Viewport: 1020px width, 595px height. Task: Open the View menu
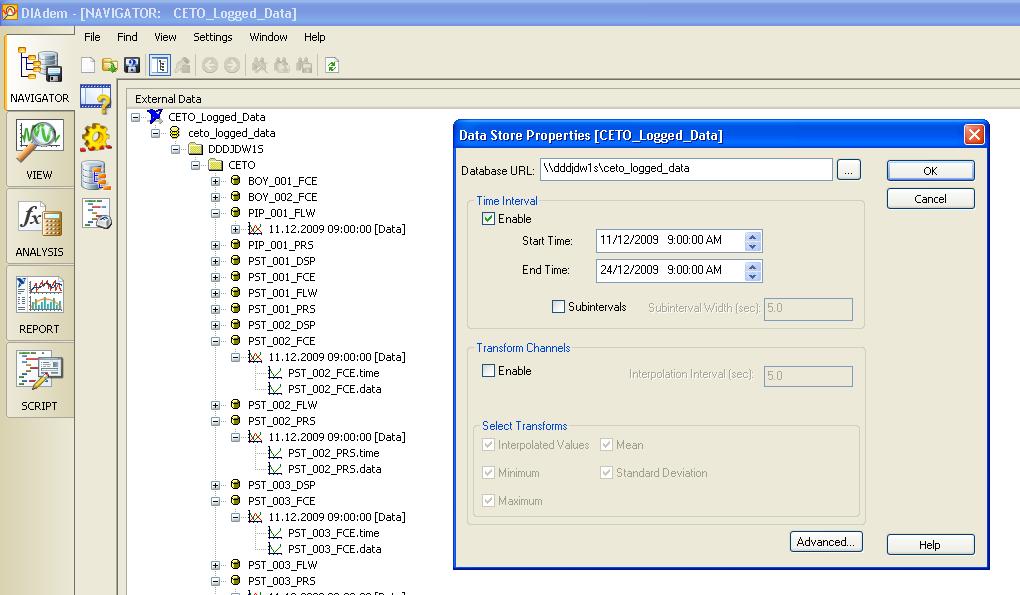(165, 37)
